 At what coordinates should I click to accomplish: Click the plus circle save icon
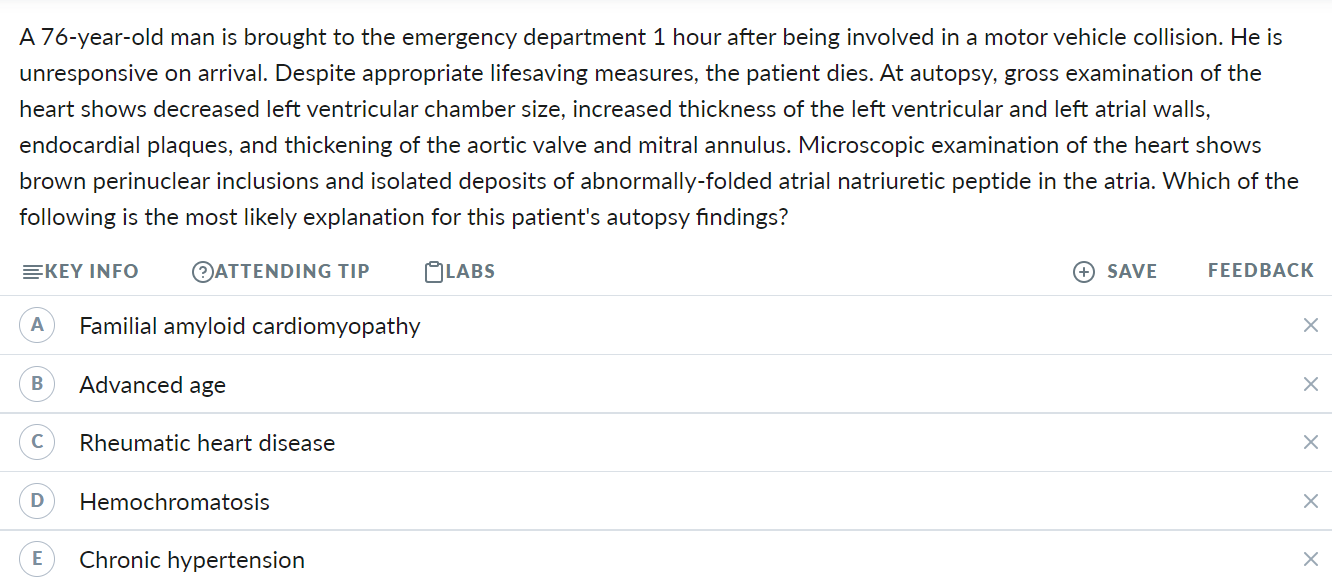pos(1083,272)
